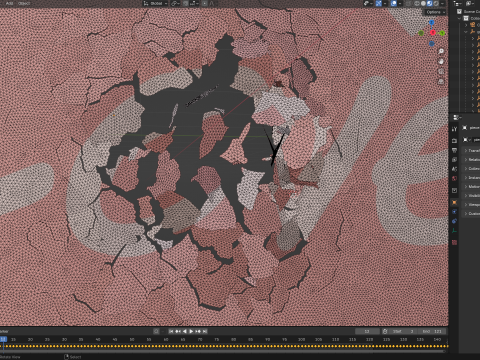This screenshot has width=480, height=360.
Task: Toggle show overlays button in header
Action: (394, 3)
